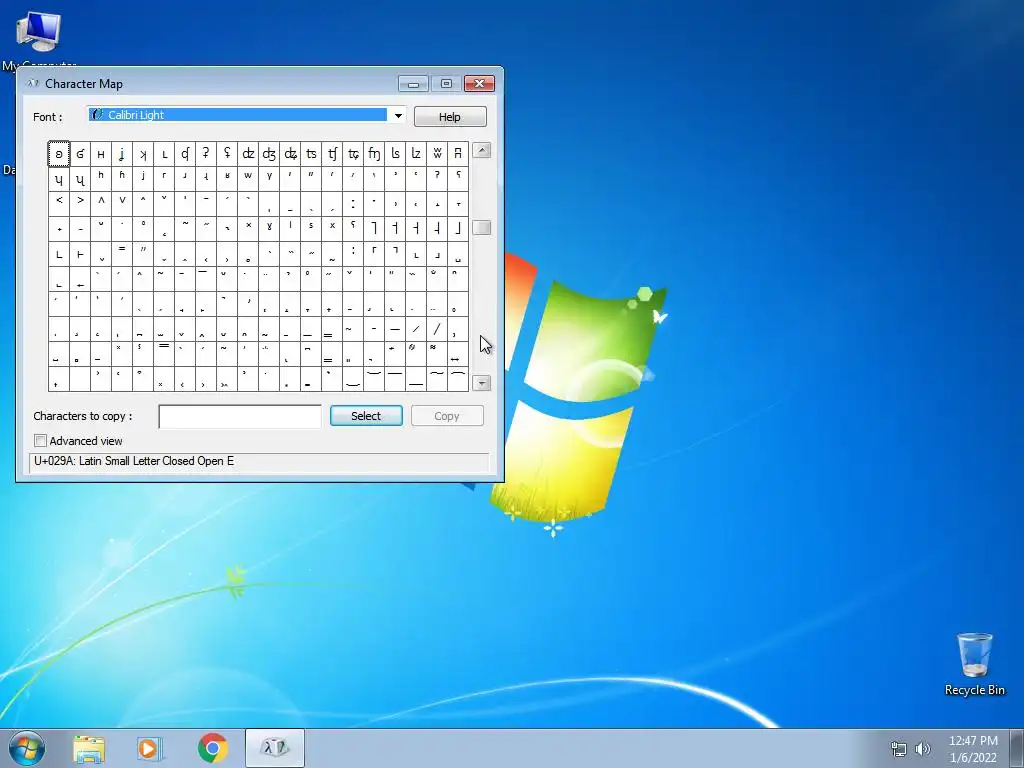1024x768 pixels.
Task: Open the taskbar clock showing 12:47 PM
Action: (x=973, y=749)
